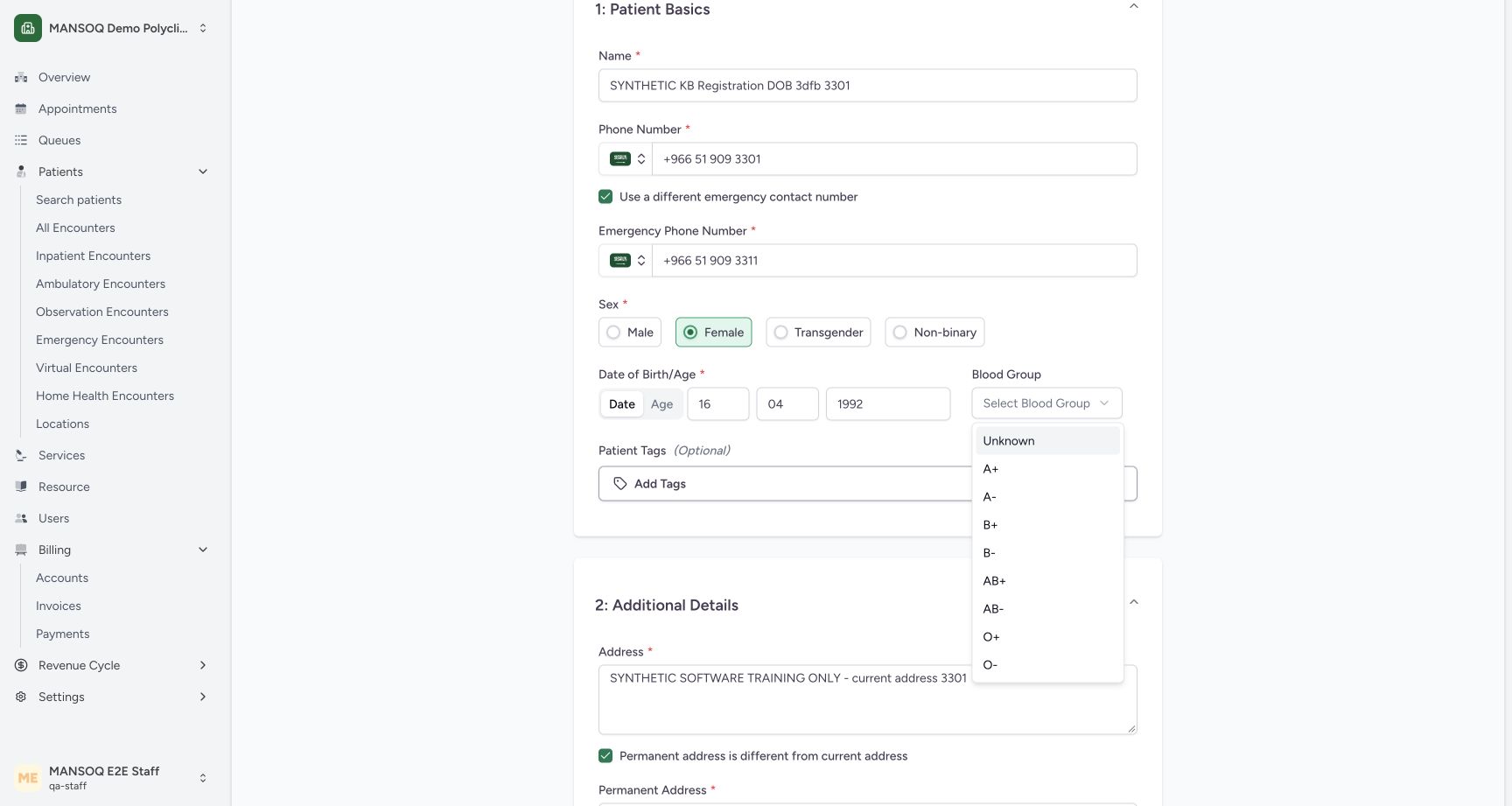1512x806 pixels.
Task: Select Female sex option
Action: coord(714,333)
